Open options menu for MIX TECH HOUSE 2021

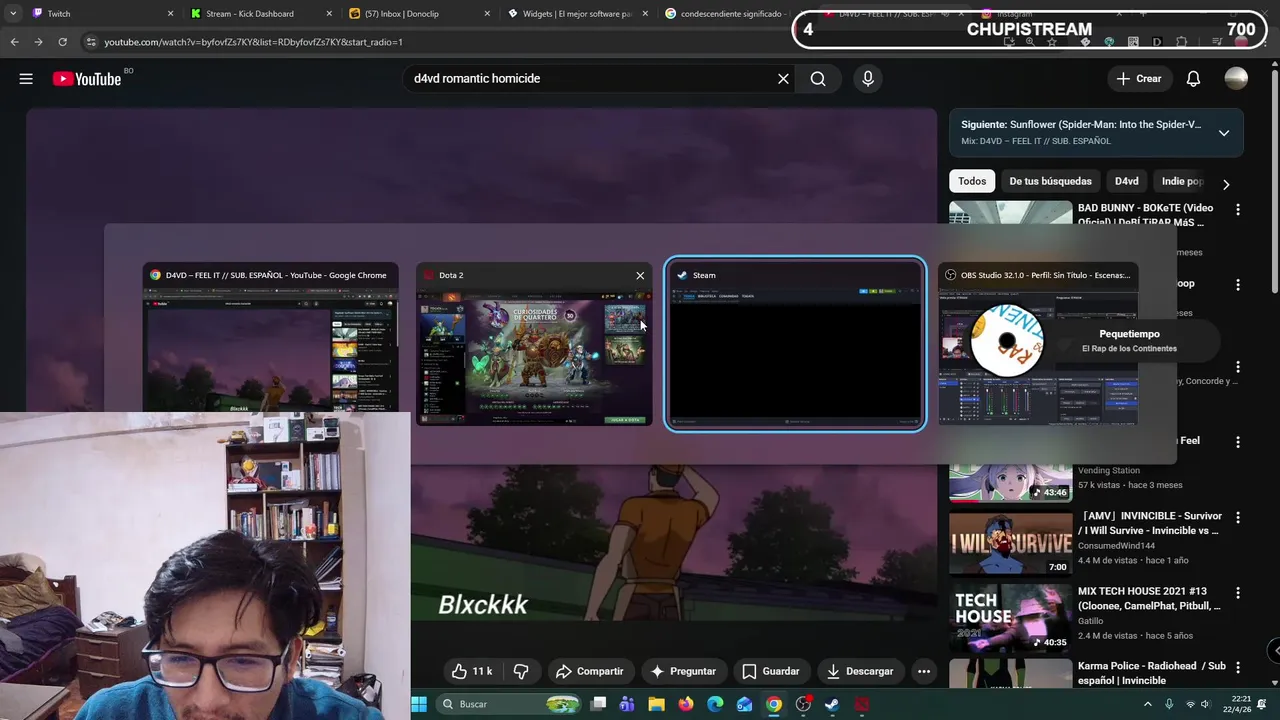click(x=1238, y=593)
